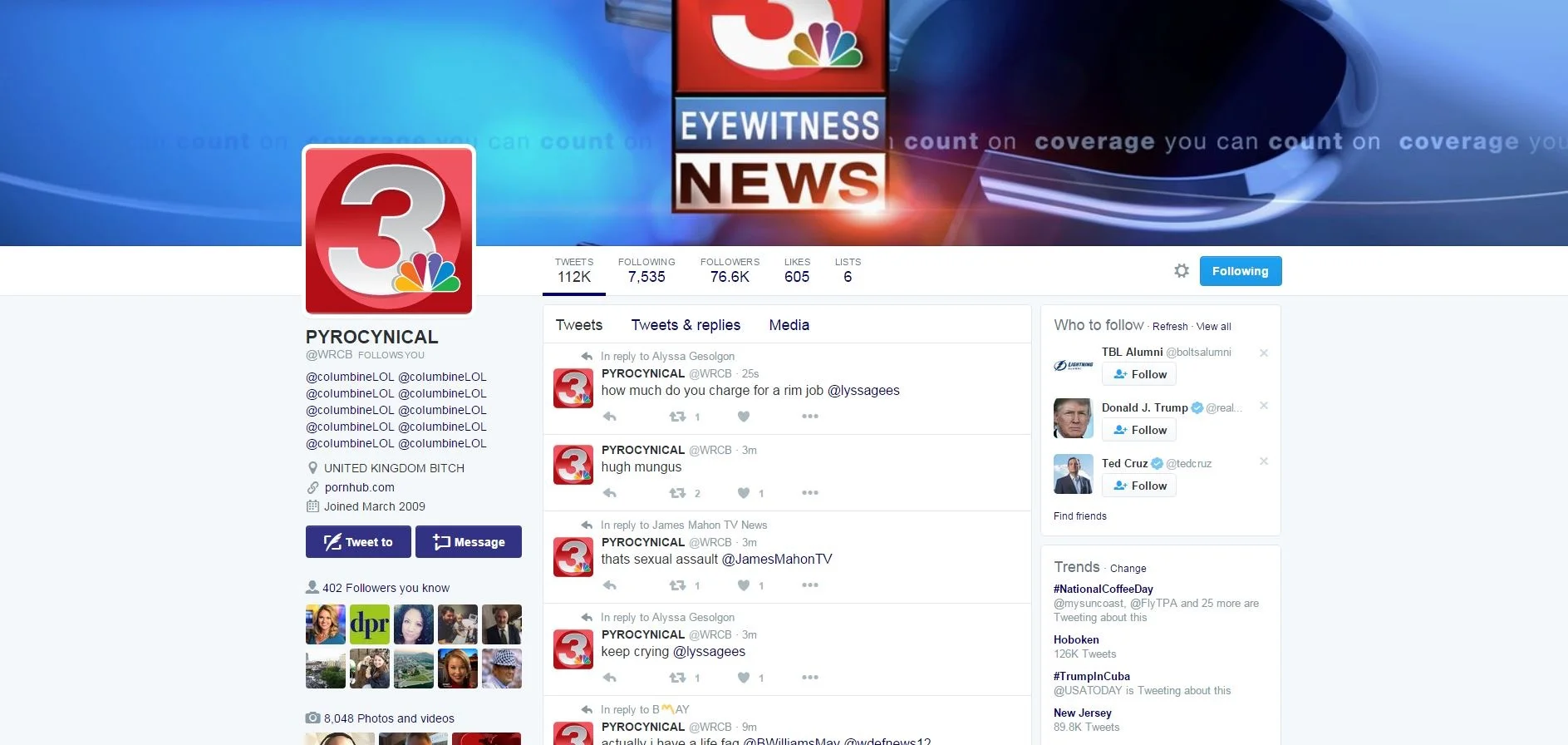Open the New Jersey trend

[x=1082, y=713]
